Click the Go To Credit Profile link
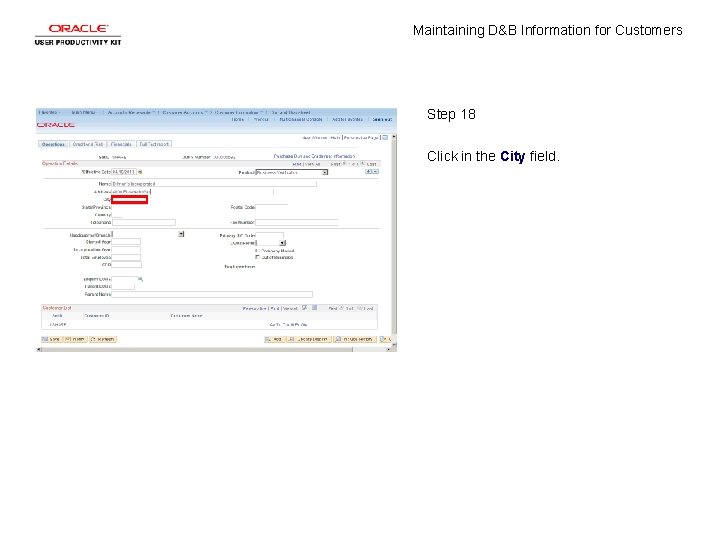 click(x=288, y=325)
